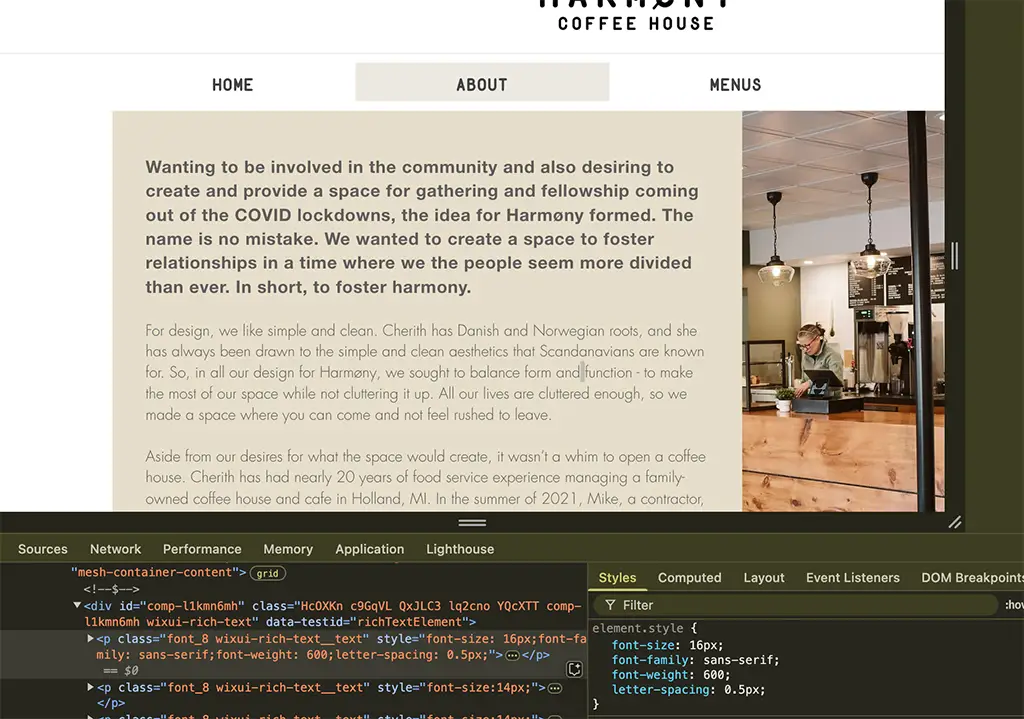Click the HOME navigation link
The height and width of the screenshot is (719, 1024).
click(x=232, y=85)
